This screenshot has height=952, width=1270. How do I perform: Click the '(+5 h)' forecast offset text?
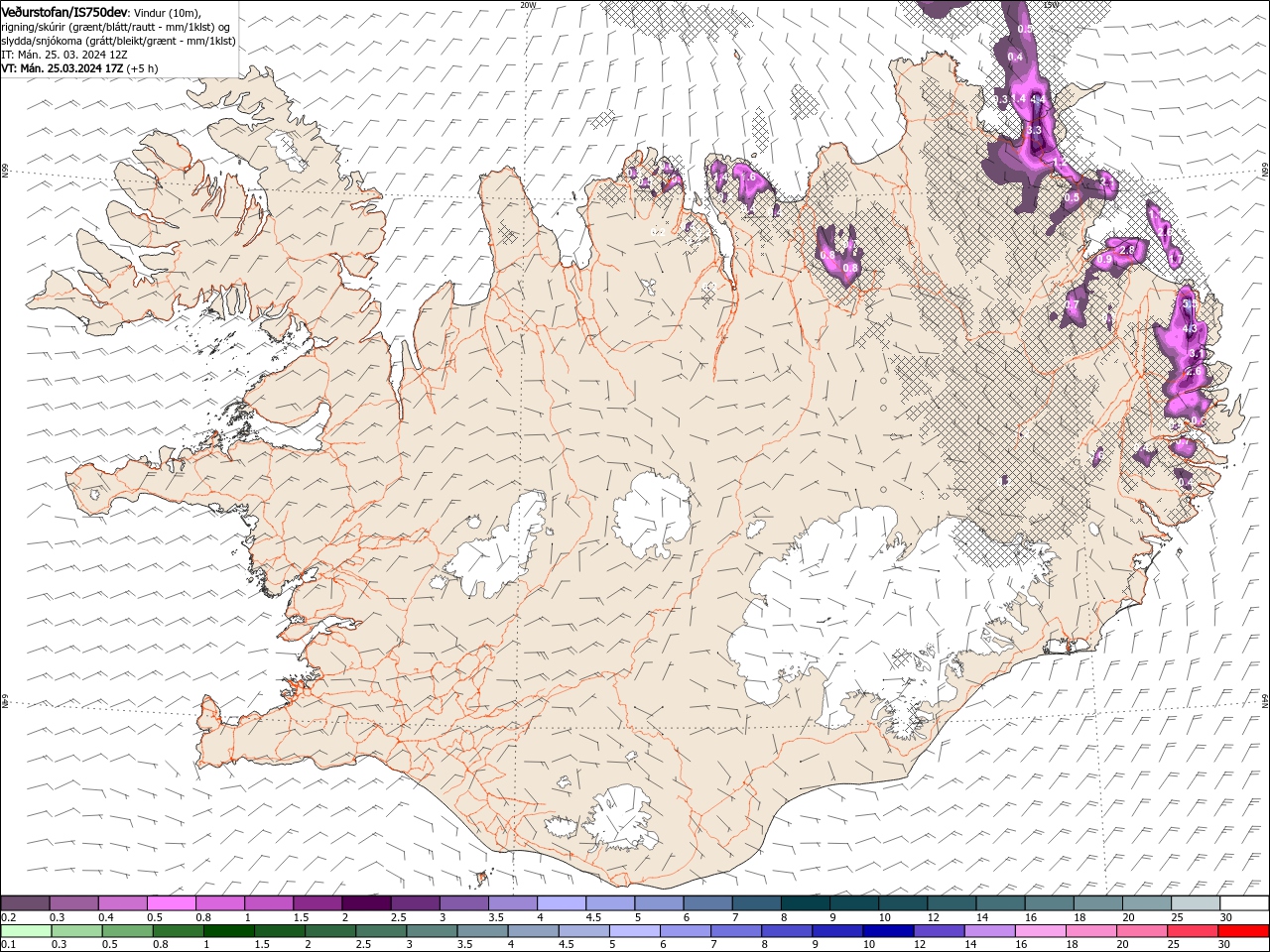(143, 68)
